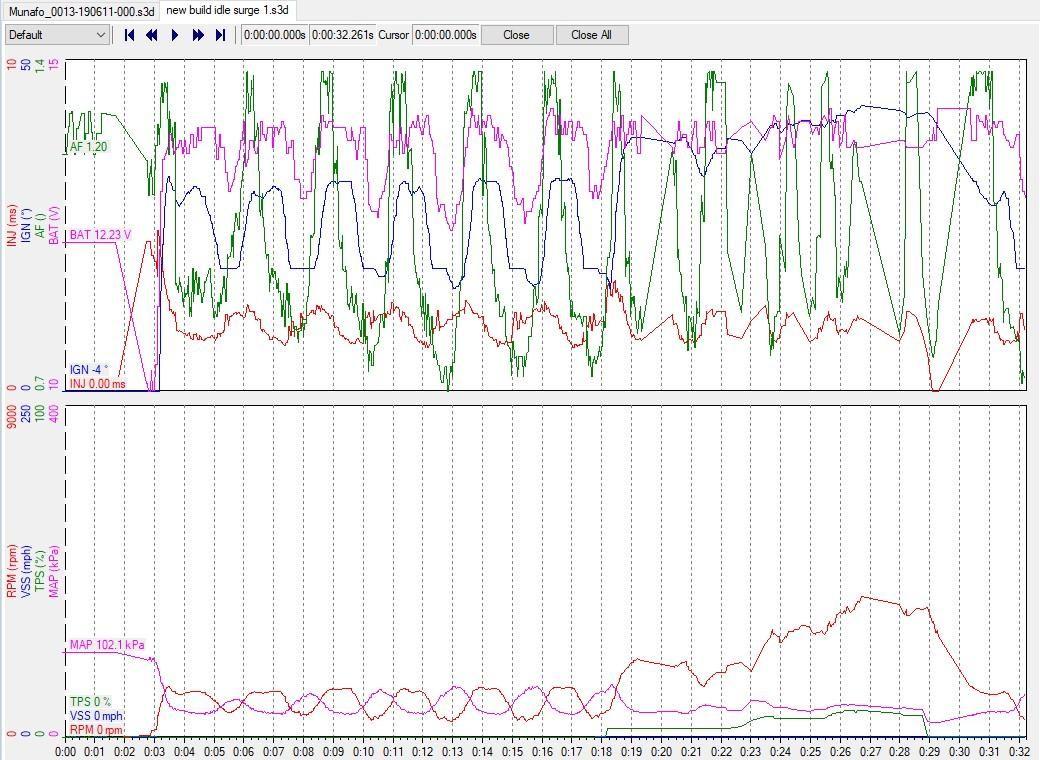Click the start time field 0:00:00.000s

[x=275, y=35]
